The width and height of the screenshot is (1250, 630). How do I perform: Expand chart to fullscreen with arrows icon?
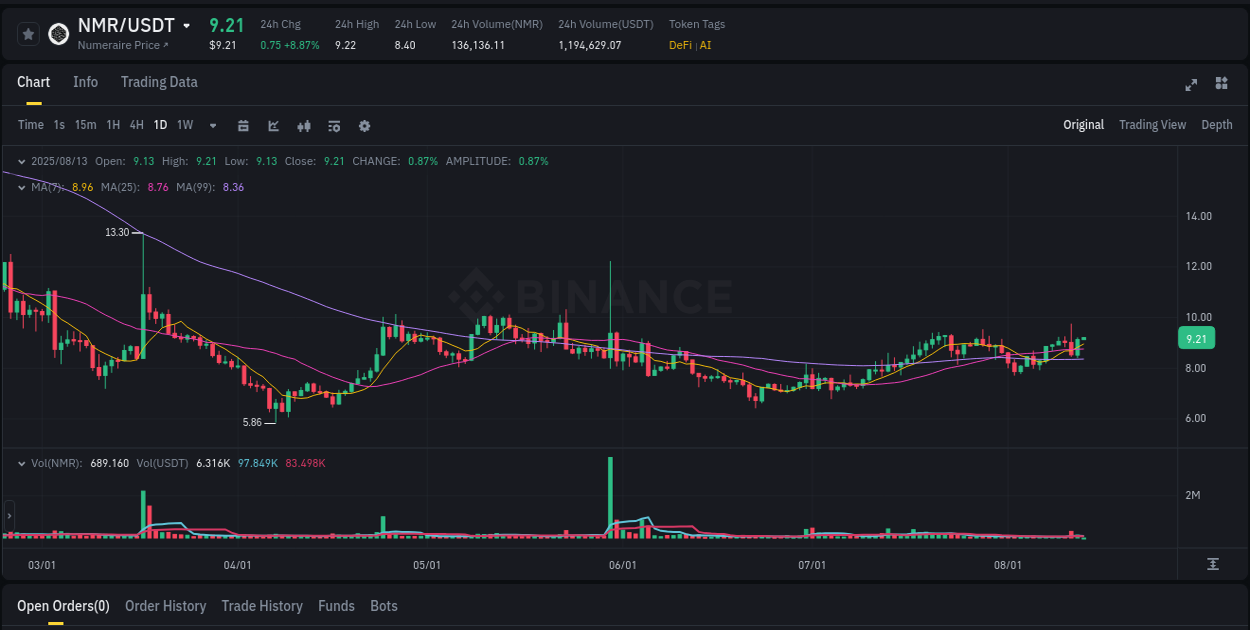[1190, 85]
